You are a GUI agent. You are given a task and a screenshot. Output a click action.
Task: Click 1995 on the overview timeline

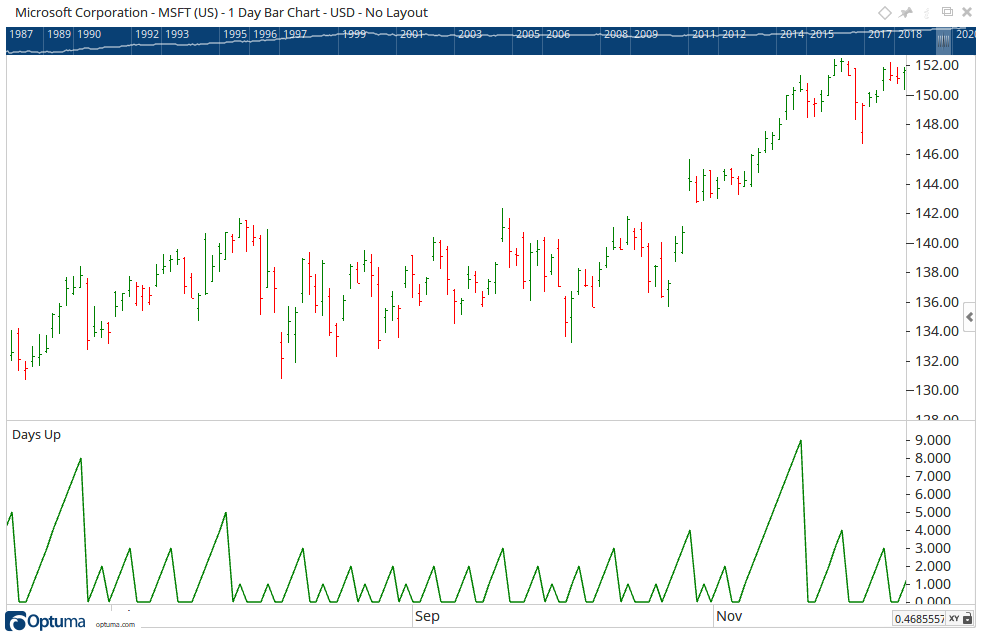235,34
